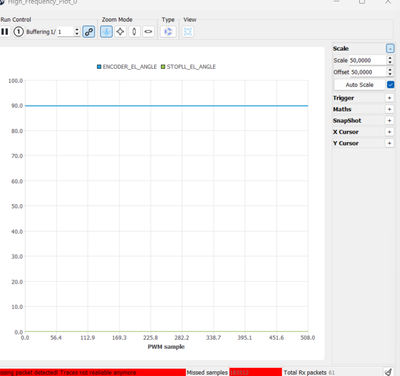Select the vertical zoom mode icon
Screen dimensions: 400x376
(x=134, y=32)
